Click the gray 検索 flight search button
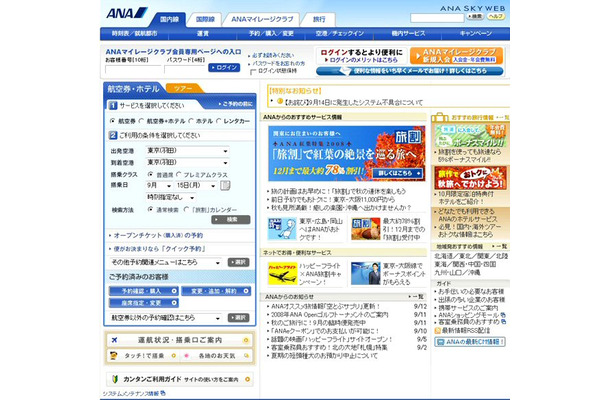610x400 pixels. point(231,220)
